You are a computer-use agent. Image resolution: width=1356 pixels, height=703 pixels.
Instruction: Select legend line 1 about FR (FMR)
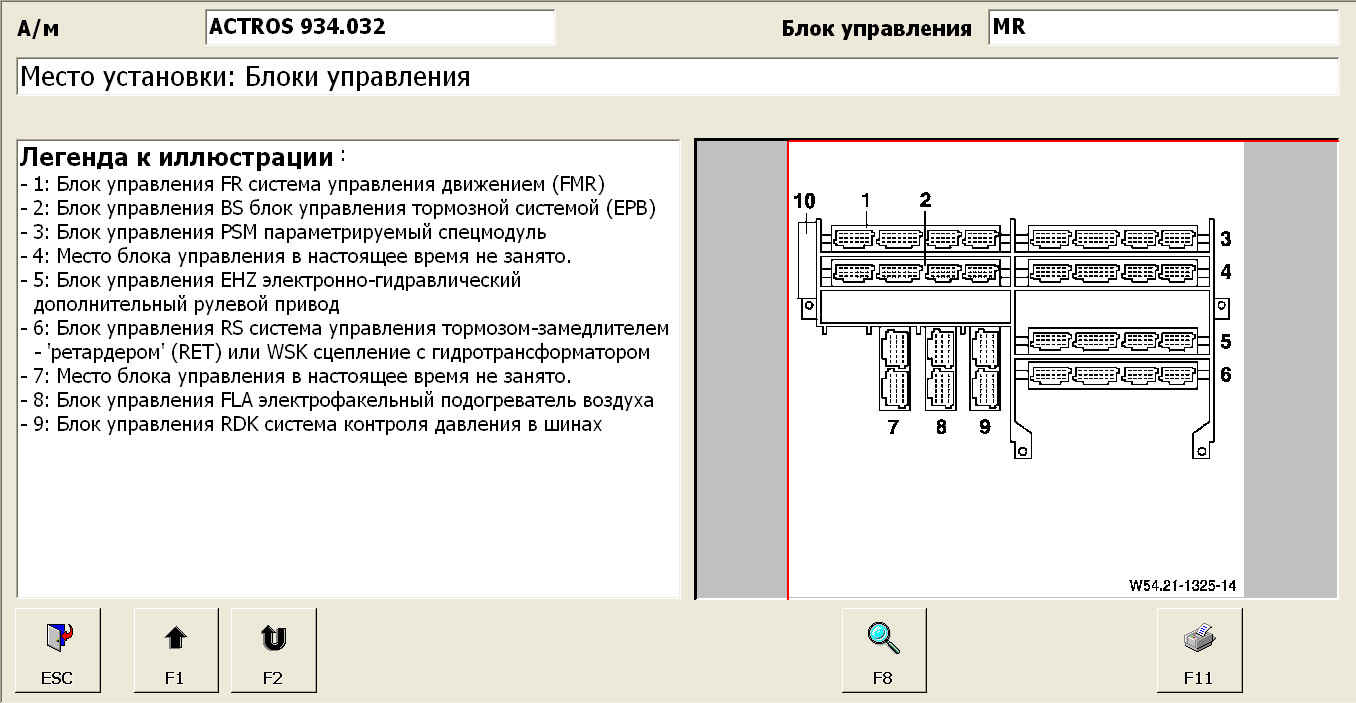tap(313, 184)
